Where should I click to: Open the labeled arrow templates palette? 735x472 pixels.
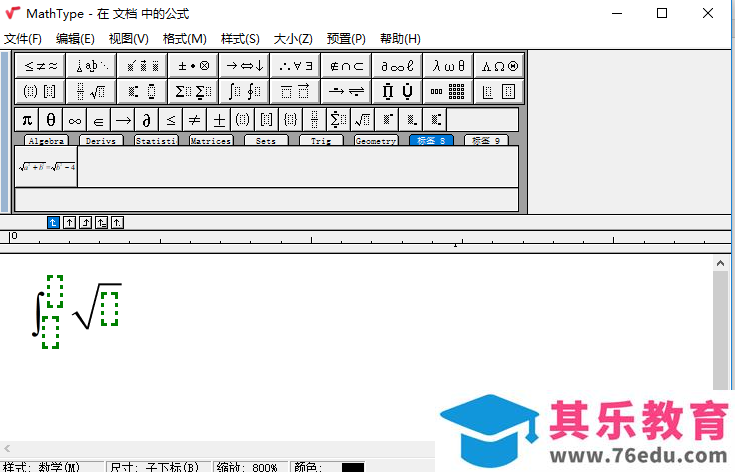point(347,91)
